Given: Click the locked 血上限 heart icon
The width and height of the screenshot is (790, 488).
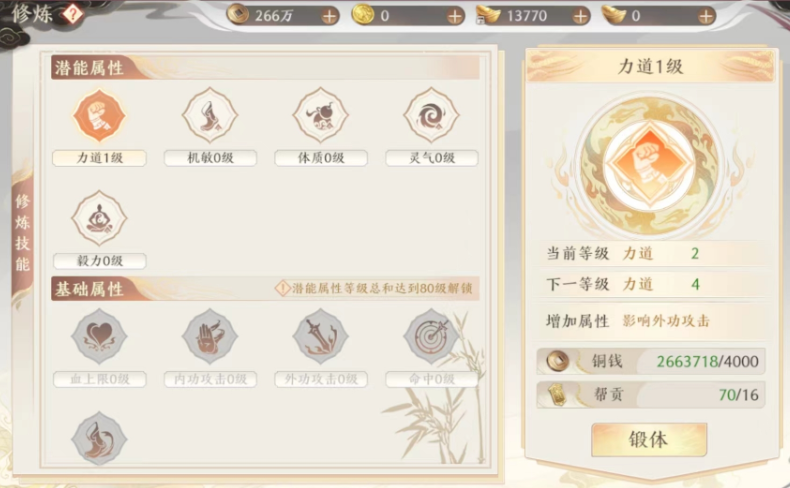Looking at the screenshot, I should pos(99,336).
